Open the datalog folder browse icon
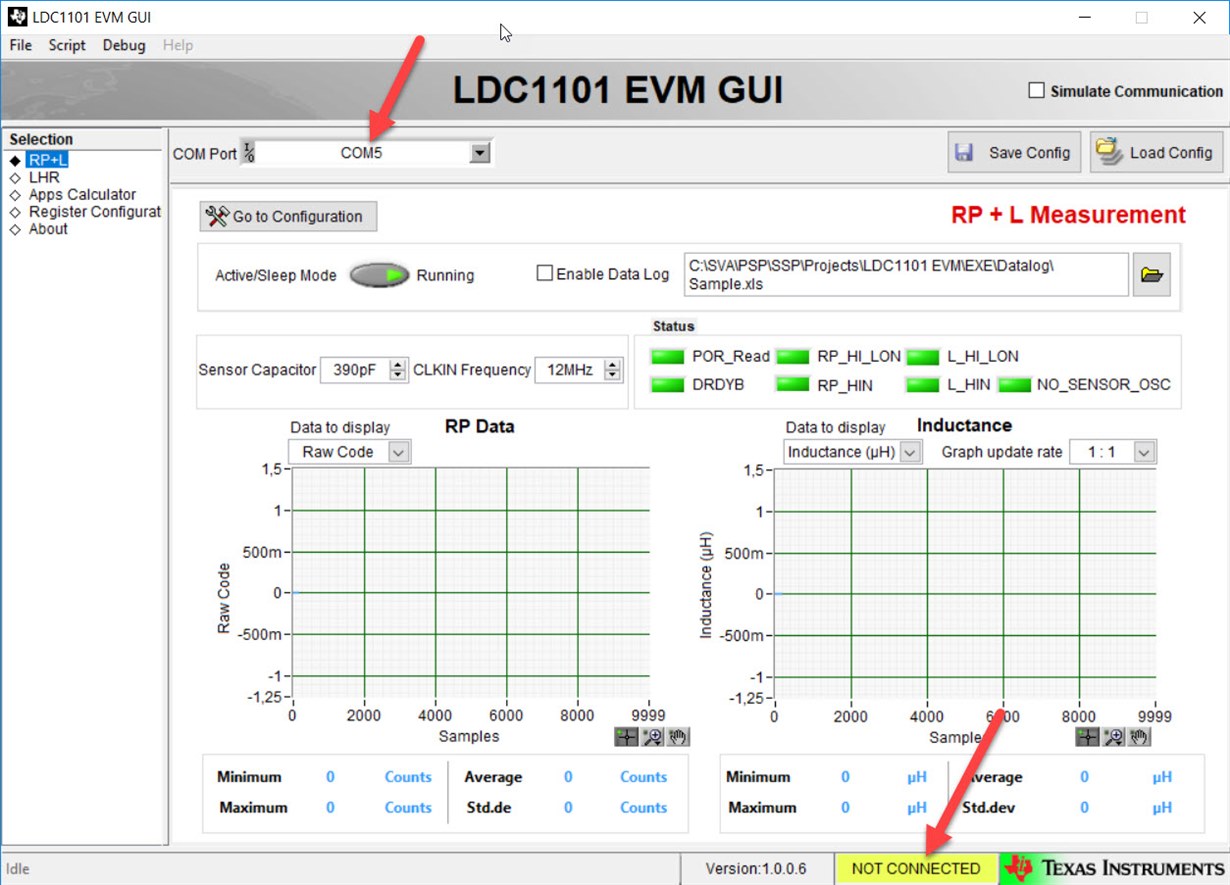1230x885 pixels. click(1152, 275)
